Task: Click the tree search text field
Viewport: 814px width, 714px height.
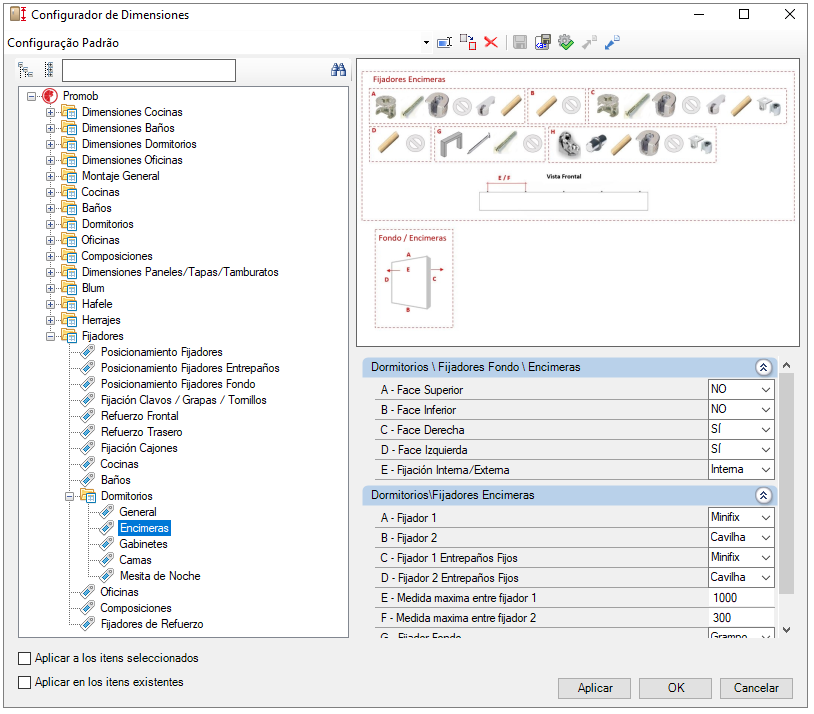Action: click(x=148, y=70)
